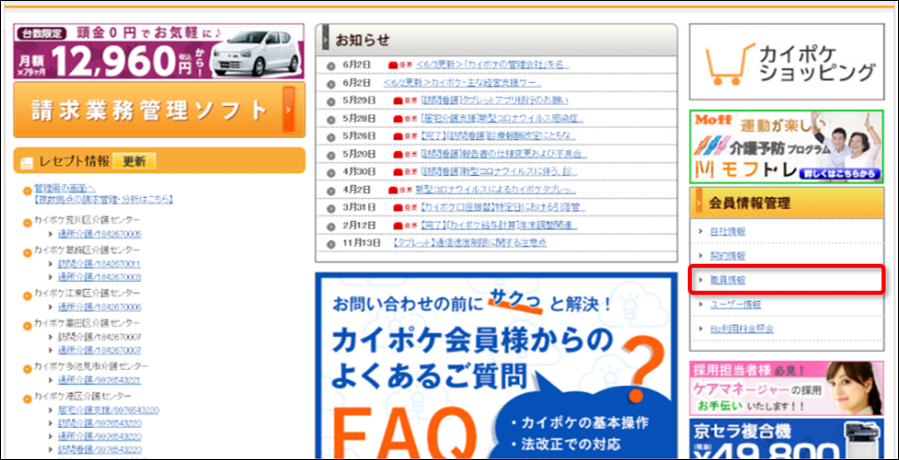Open 通所介護/1842670006 under 江東区 center
This screenshot has height=460, width=899.
click(99, 307)
